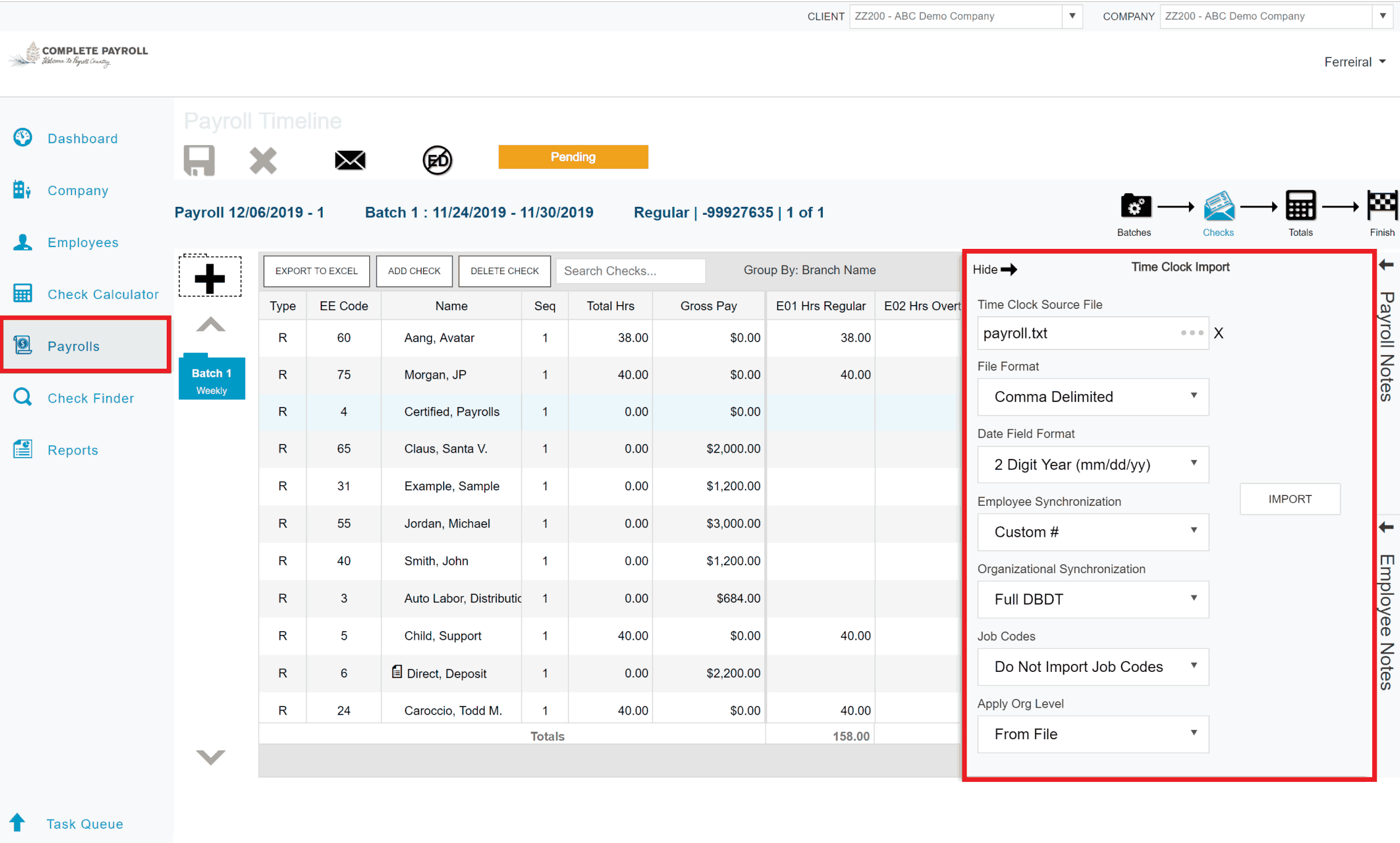
Task: Click the envelope email icon
Action: 350,161
